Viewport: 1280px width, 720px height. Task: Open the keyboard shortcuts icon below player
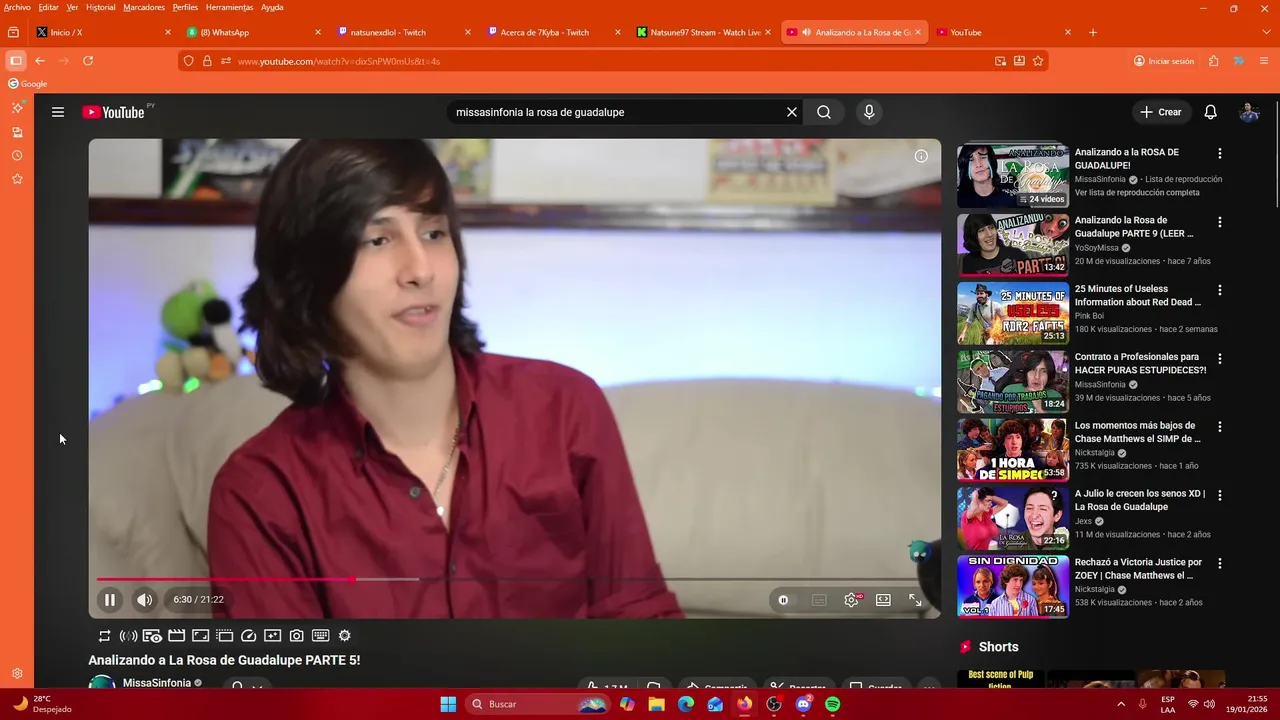[x=321, y=636]
